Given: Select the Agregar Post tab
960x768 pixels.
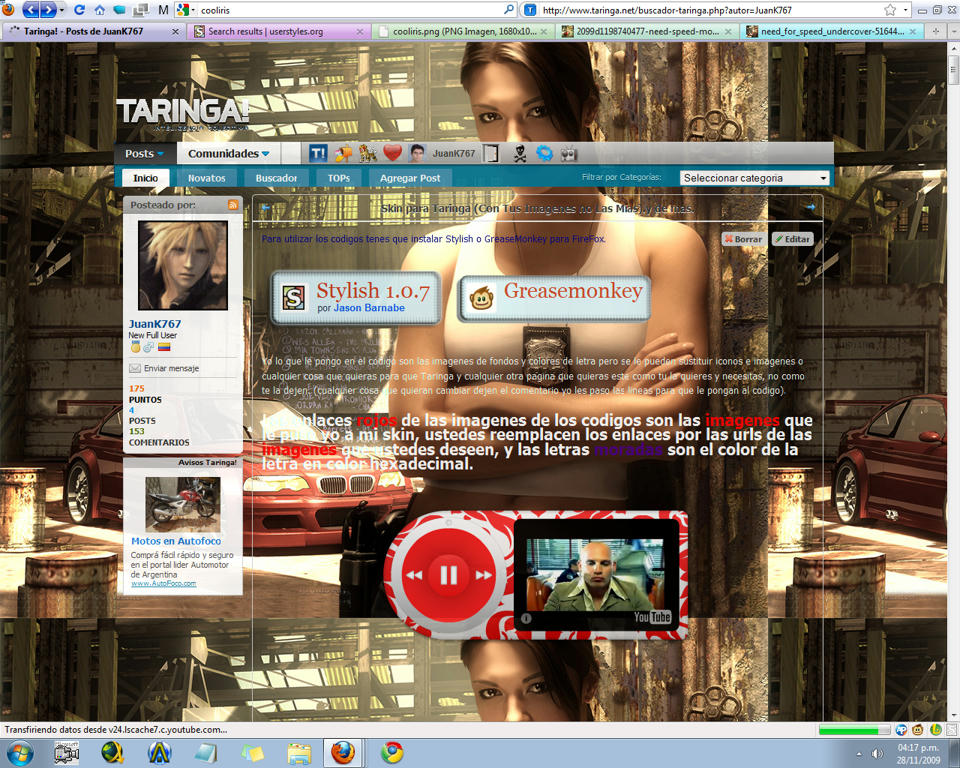Looking at the screenshot, I should pyautogui.click(x=410, y=178).
